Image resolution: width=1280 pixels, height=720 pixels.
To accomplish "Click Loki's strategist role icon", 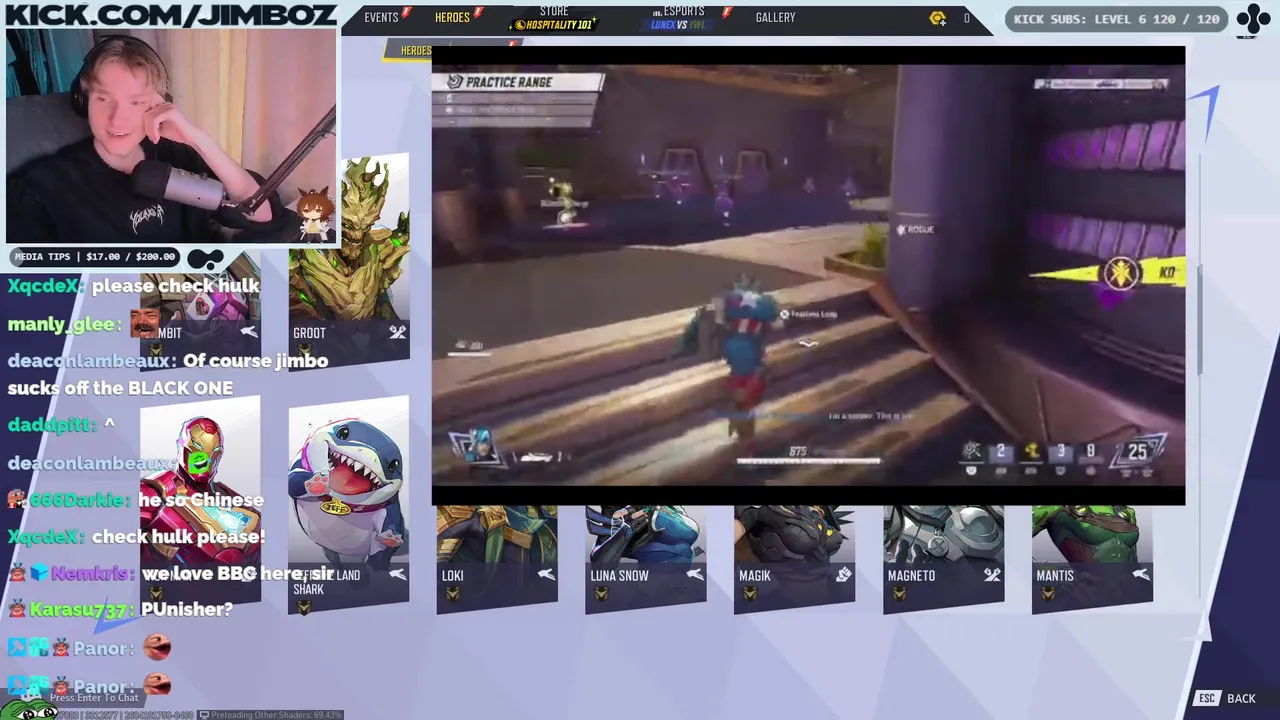I will [546, 575].
